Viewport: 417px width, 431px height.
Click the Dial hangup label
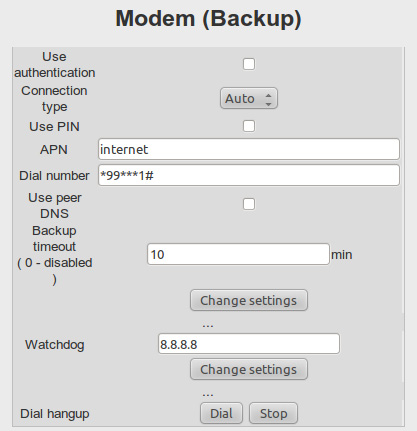coord(55,414)
